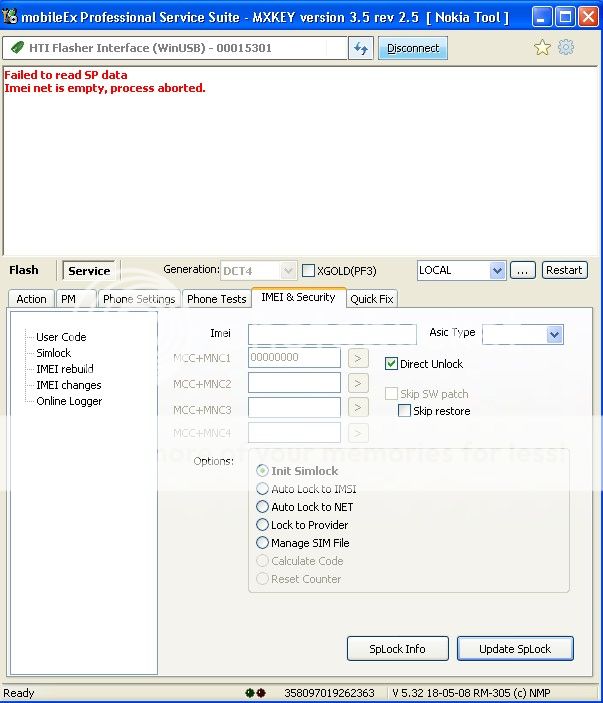The width and height of the screenshot is (603, 703).
Task: Select the IMEI & Security tab
Action: tap(298, 297)
